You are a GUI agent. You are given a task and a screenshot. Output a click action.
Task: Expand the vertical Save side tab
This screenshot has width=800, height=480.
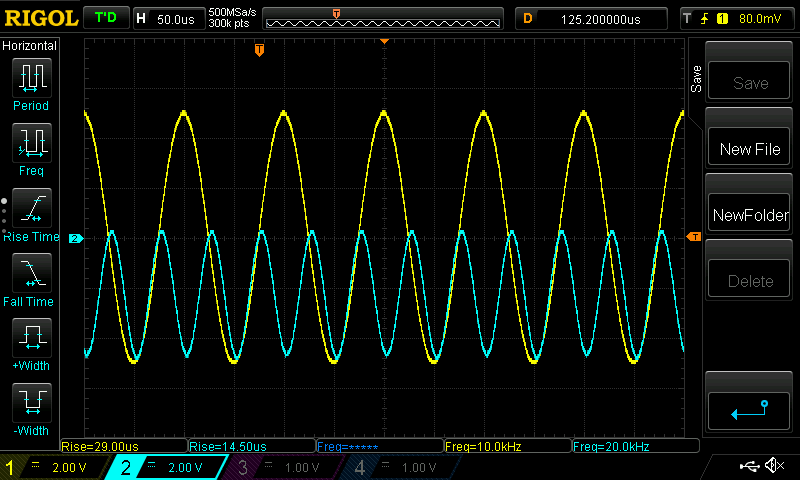click(696, 79)
